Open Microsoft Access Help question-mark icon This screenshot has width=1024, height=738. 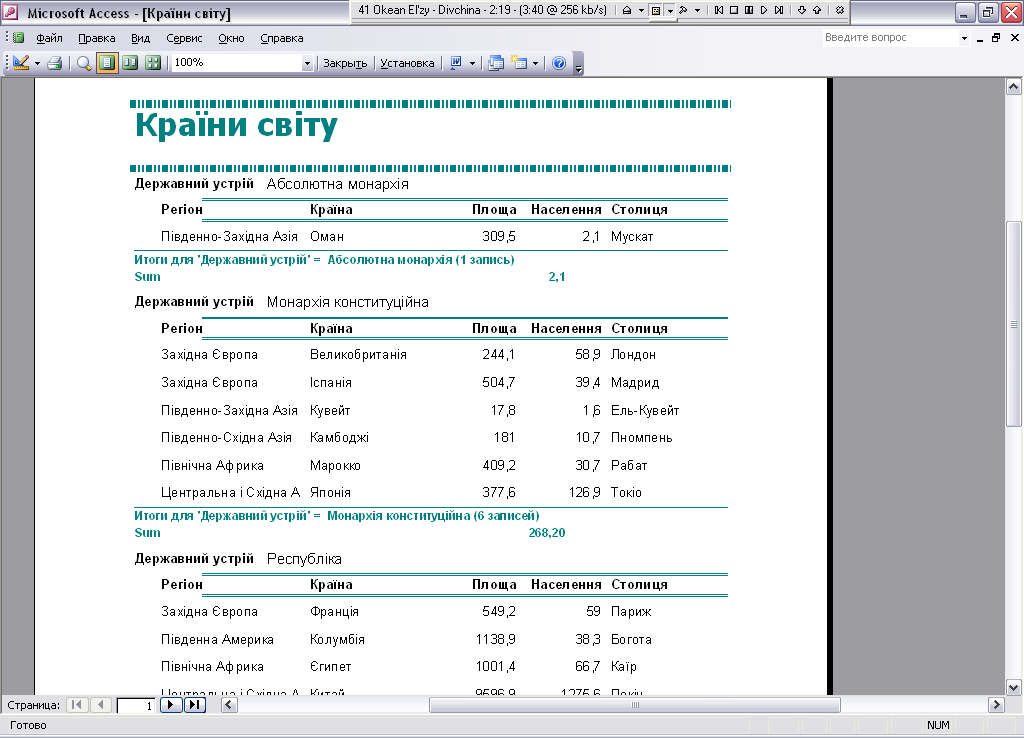559,63
